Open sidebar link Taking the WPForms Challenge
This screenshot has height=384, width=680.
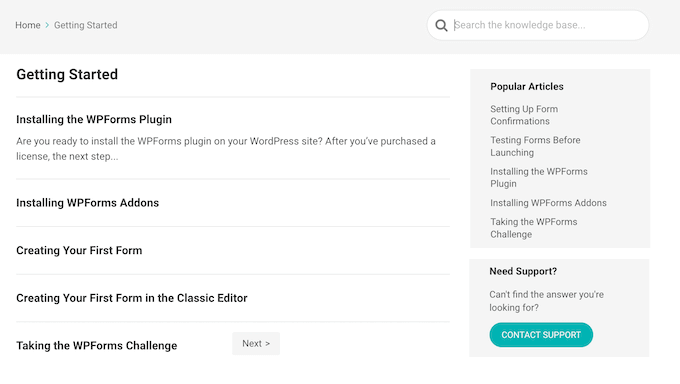click(533, 228)
